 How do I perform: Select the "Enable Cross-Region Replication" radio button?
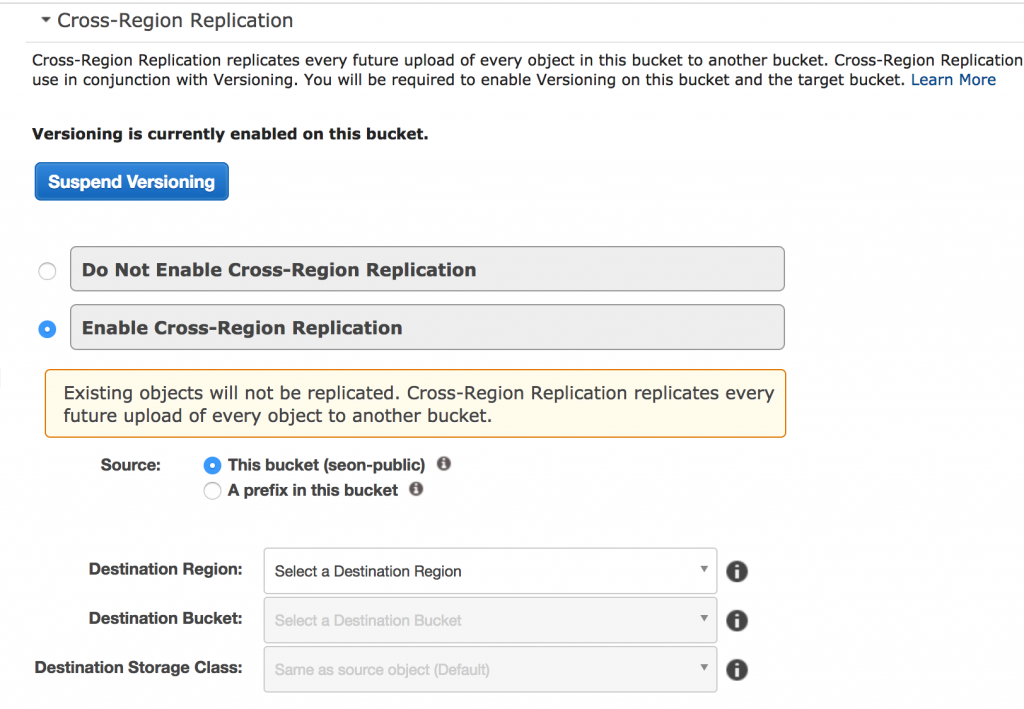46,328
